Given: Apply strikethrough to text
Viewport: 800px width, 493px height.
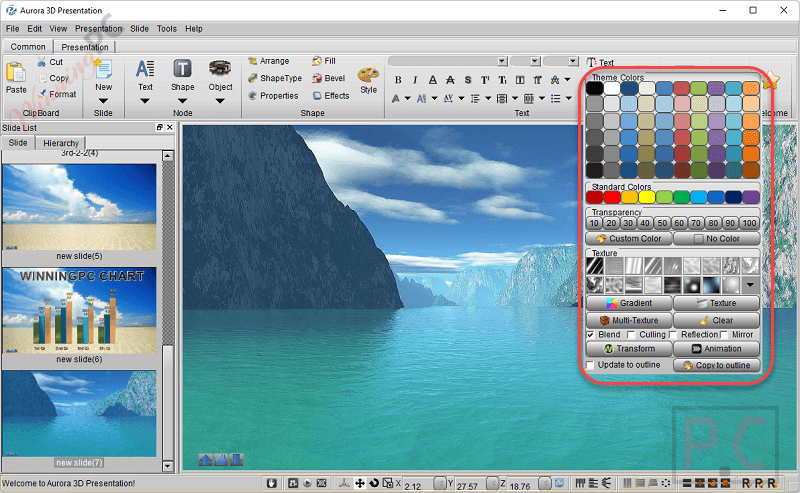Looking at the screenshot, I should click(450, 80).
